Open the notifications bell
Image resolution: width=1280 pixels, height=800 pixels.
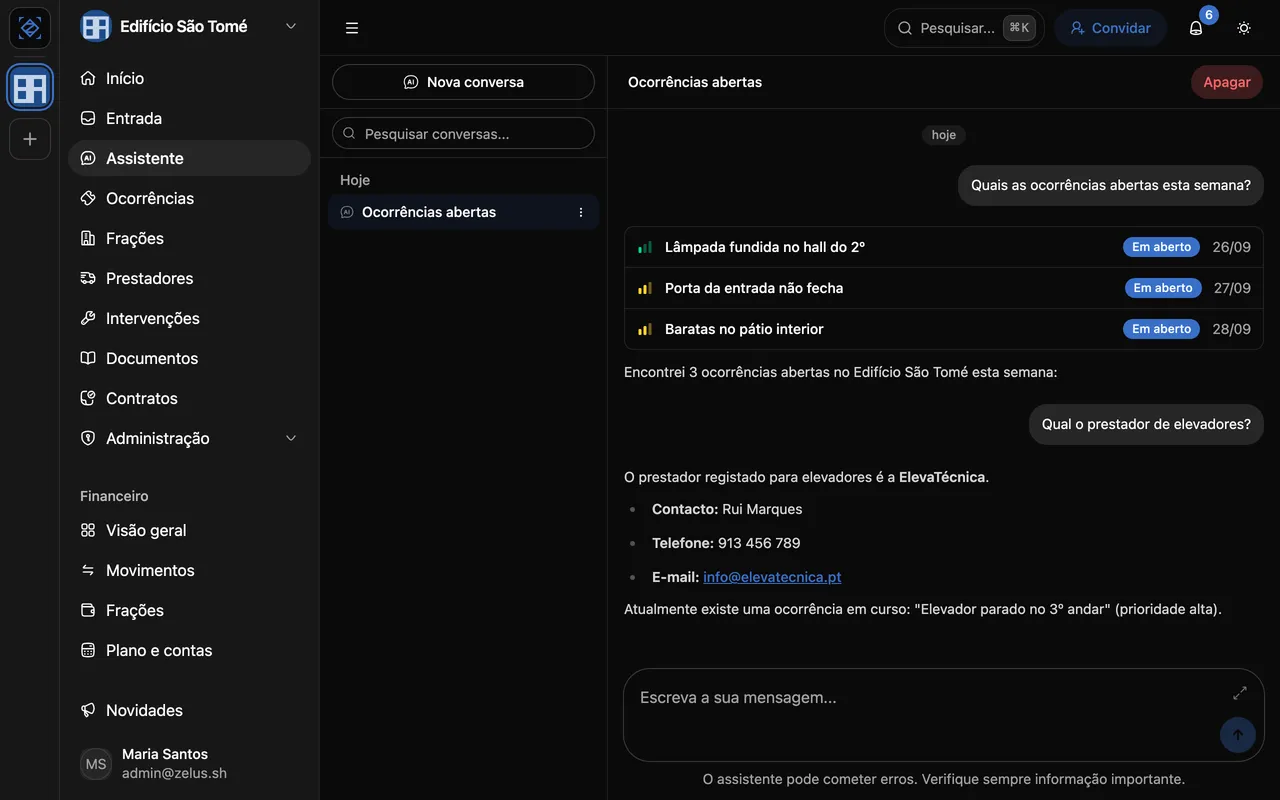(1196, 28)
